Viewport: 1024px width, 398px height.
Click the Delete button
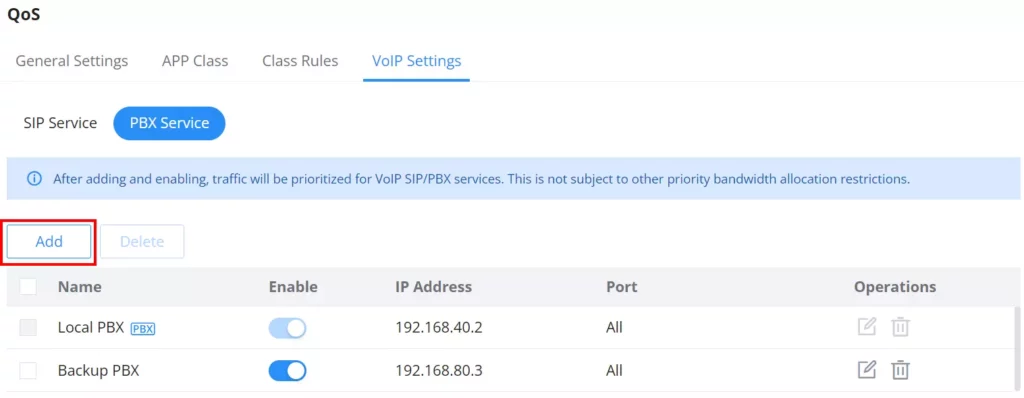click(x=142, y=242)
